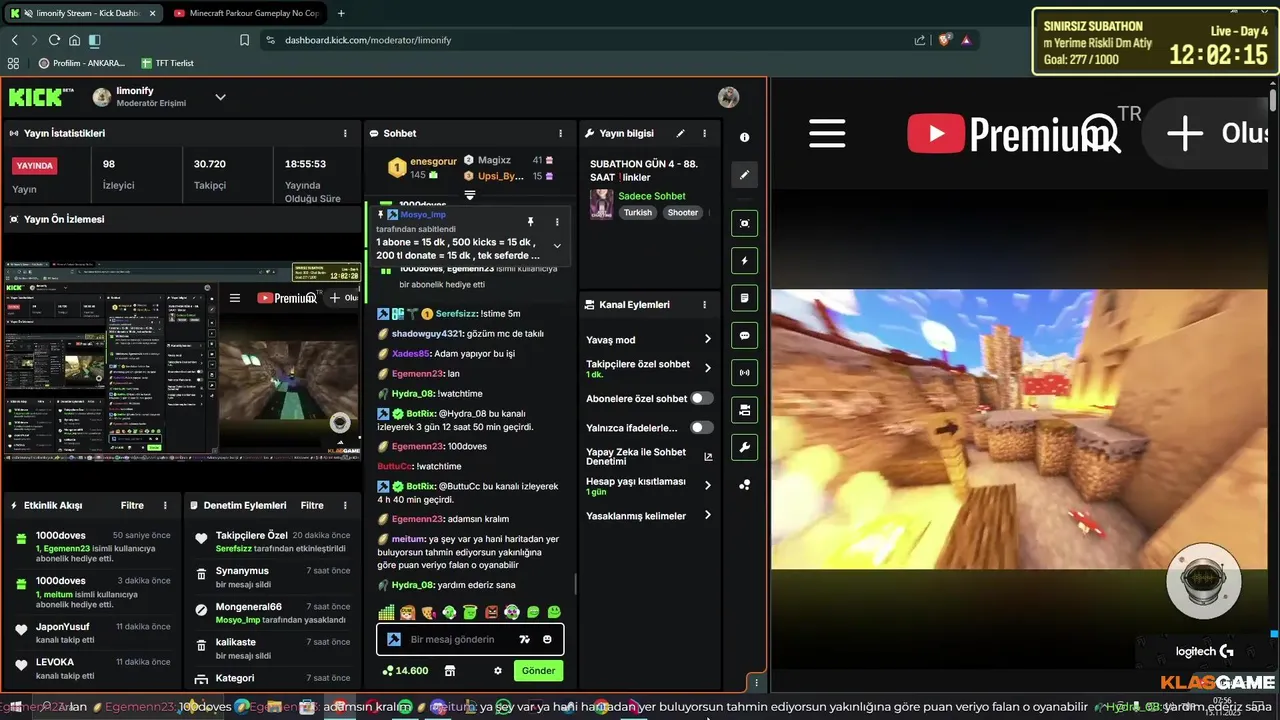1280x720 pixels.
Task: Expand Hesap yaşı kısıtlaması settings
Action: click(707, 485)
